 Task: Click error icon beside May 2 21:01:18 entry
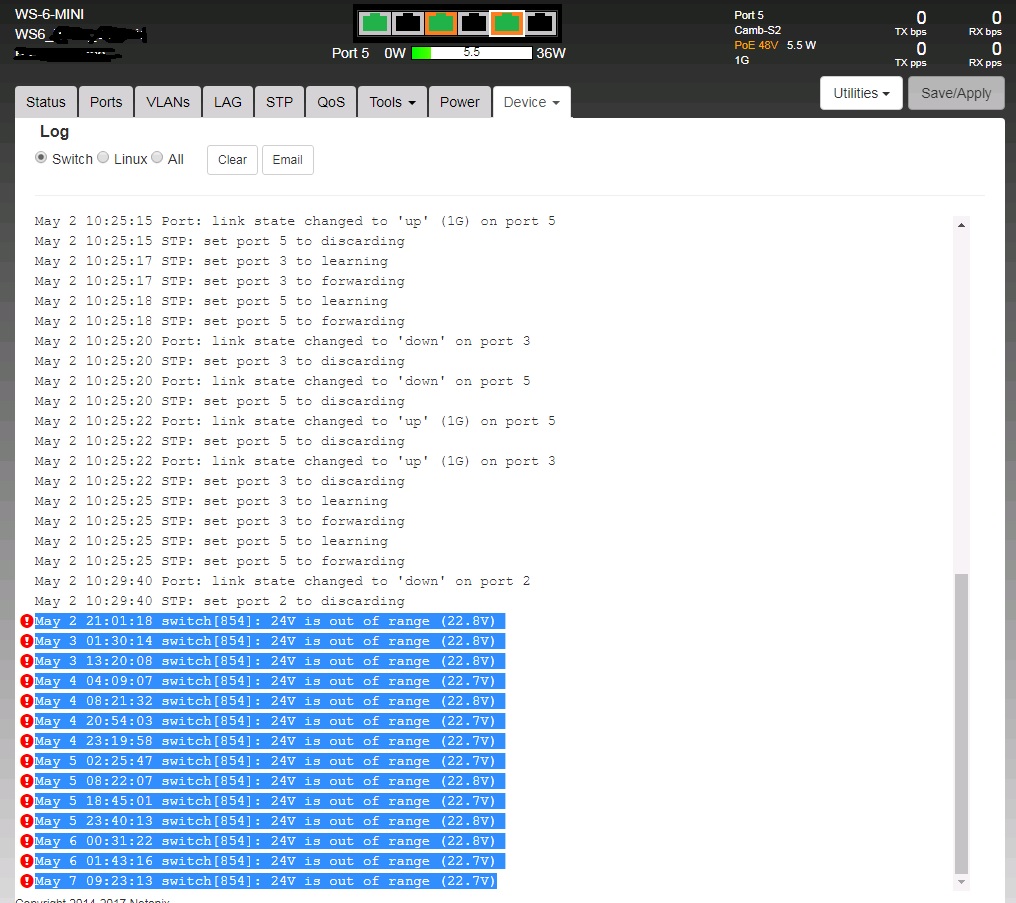[27, 621]
